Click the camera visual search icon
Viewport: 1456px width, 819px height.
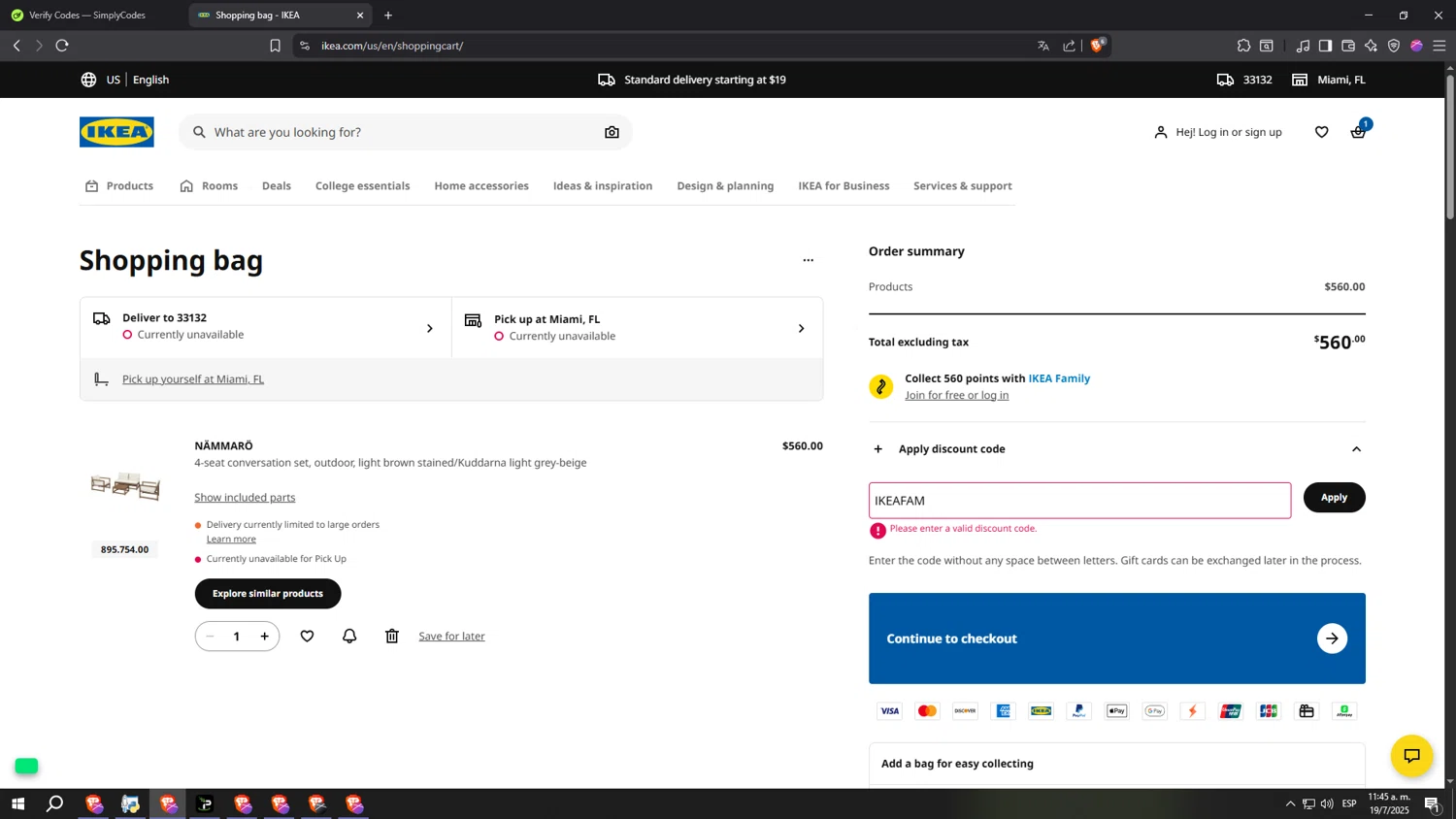point(612,132)
